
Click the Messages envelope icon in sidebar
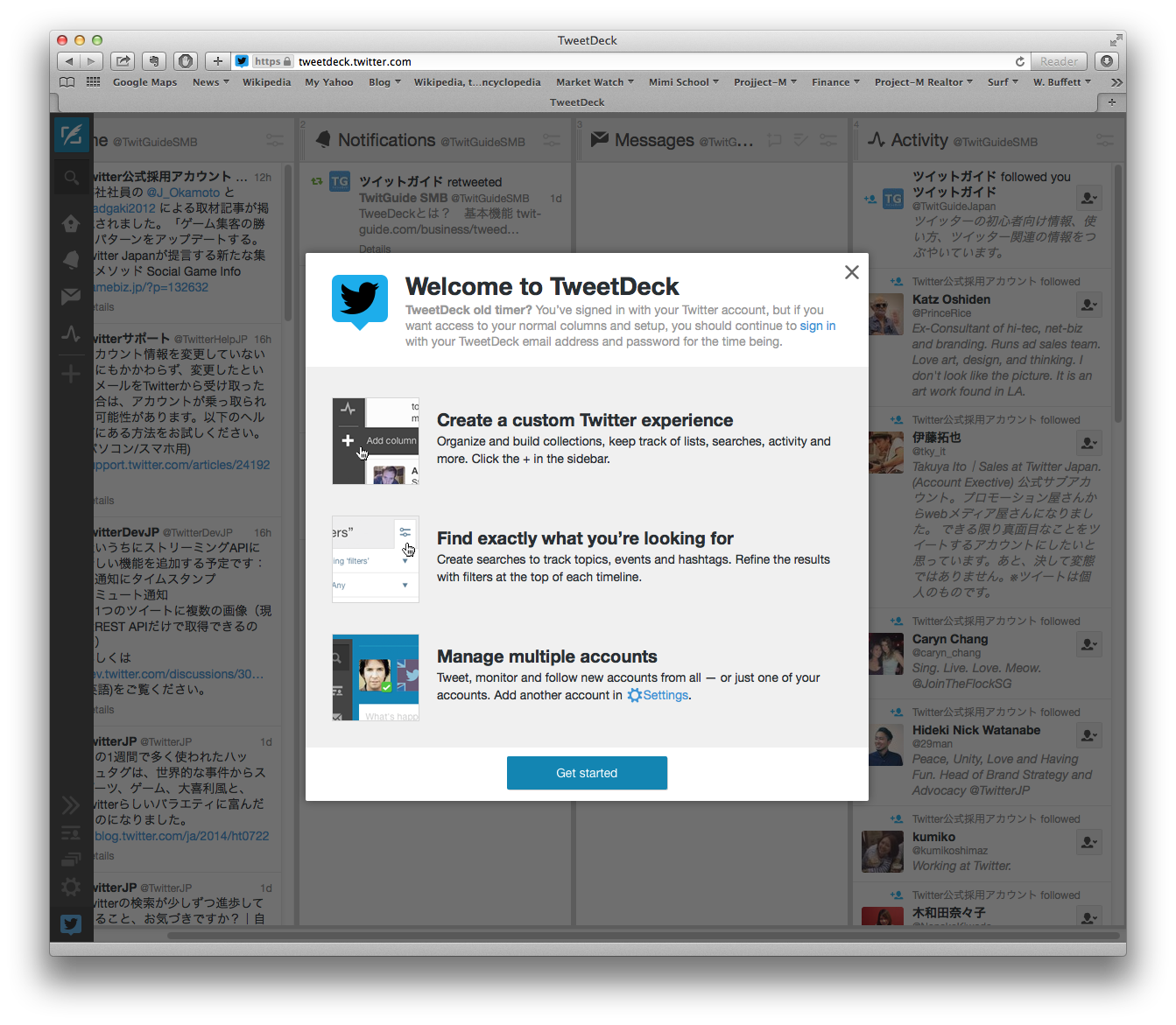(71, 297)
